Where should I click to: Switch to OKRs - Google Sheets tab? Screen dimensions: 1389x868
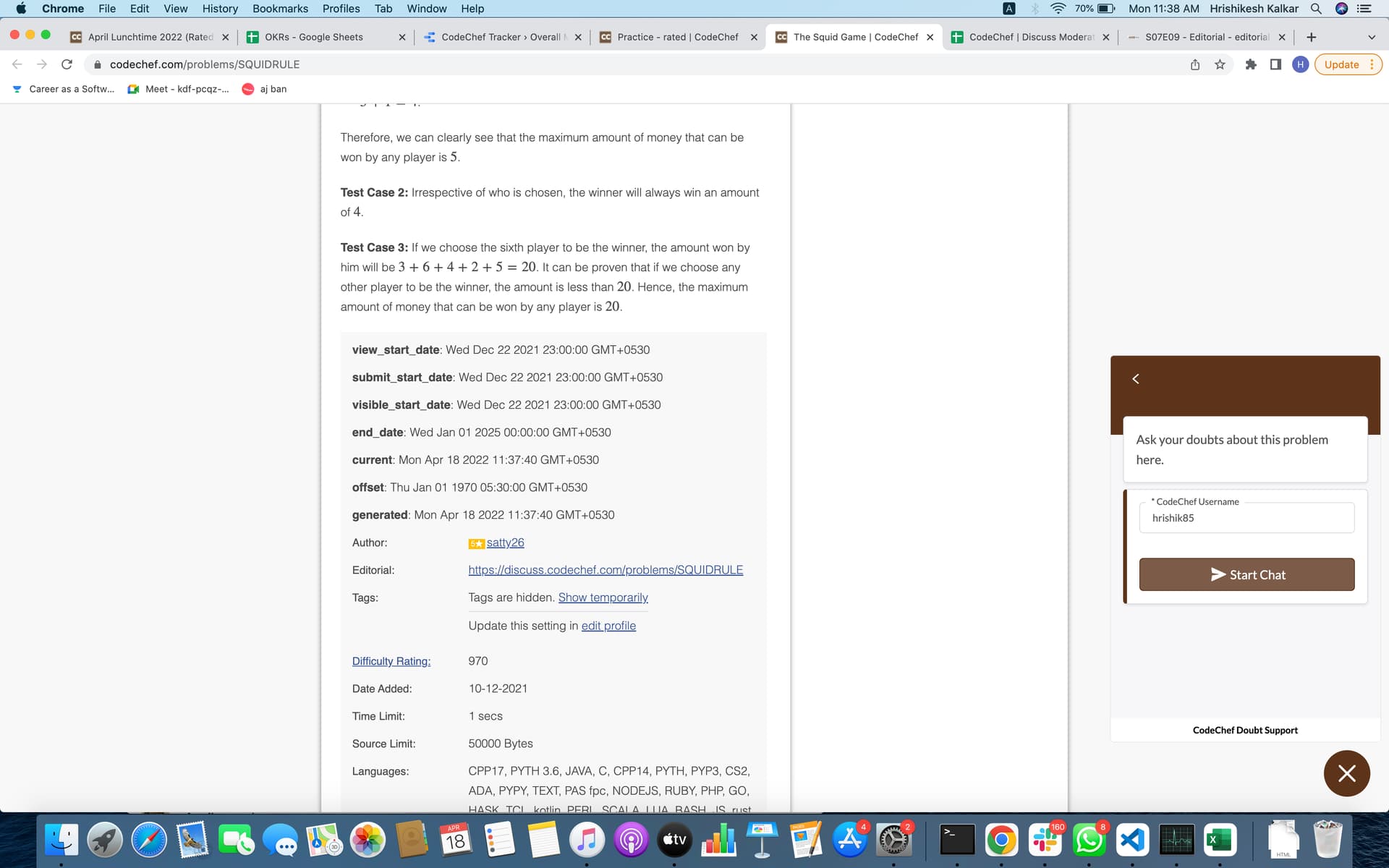click(314, 37)
